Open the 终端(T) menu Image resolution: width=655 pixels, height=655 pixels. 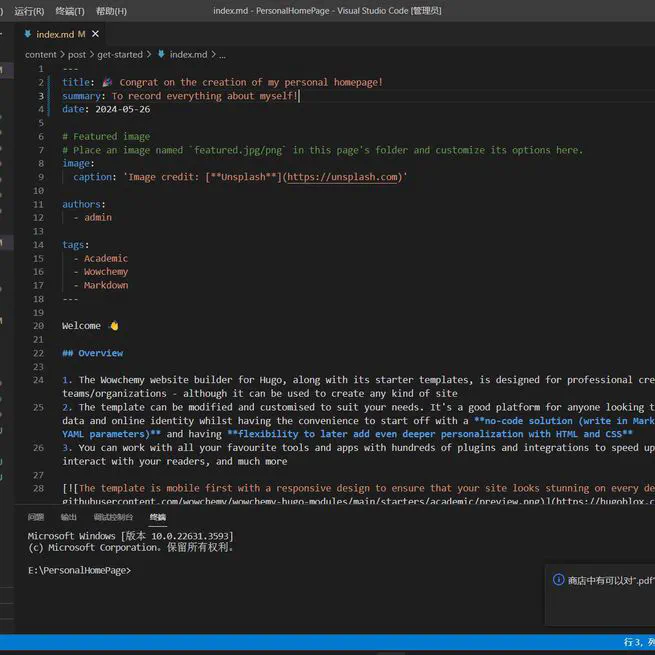70,11
